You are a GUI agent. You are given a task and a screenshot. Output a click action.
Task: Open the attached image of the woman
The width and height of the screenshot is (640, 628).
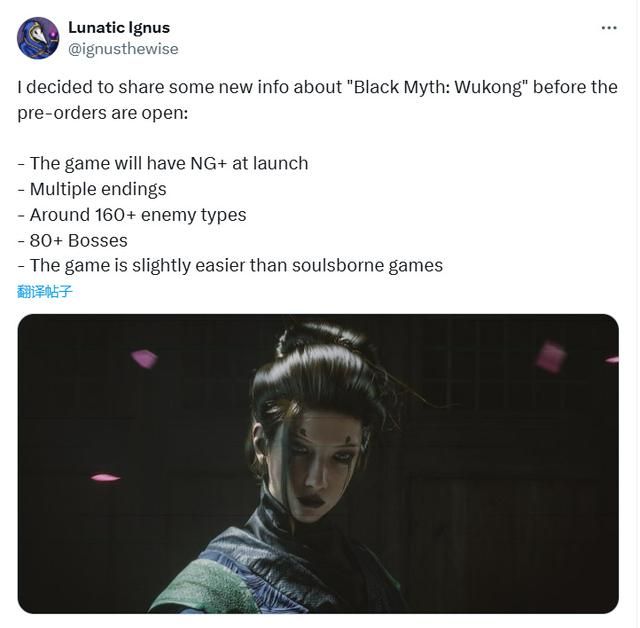pyautogui.click(x=318, y=464)
